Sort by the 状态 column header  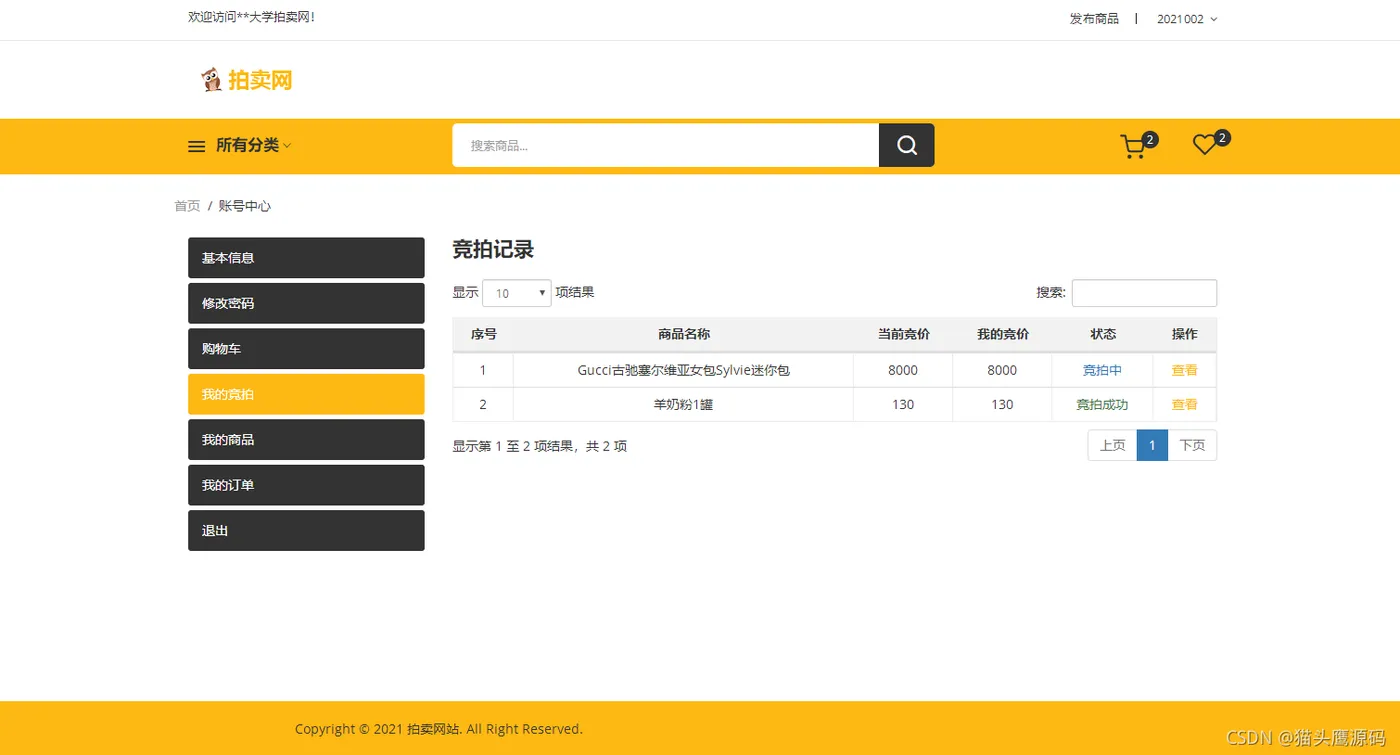1103,334
